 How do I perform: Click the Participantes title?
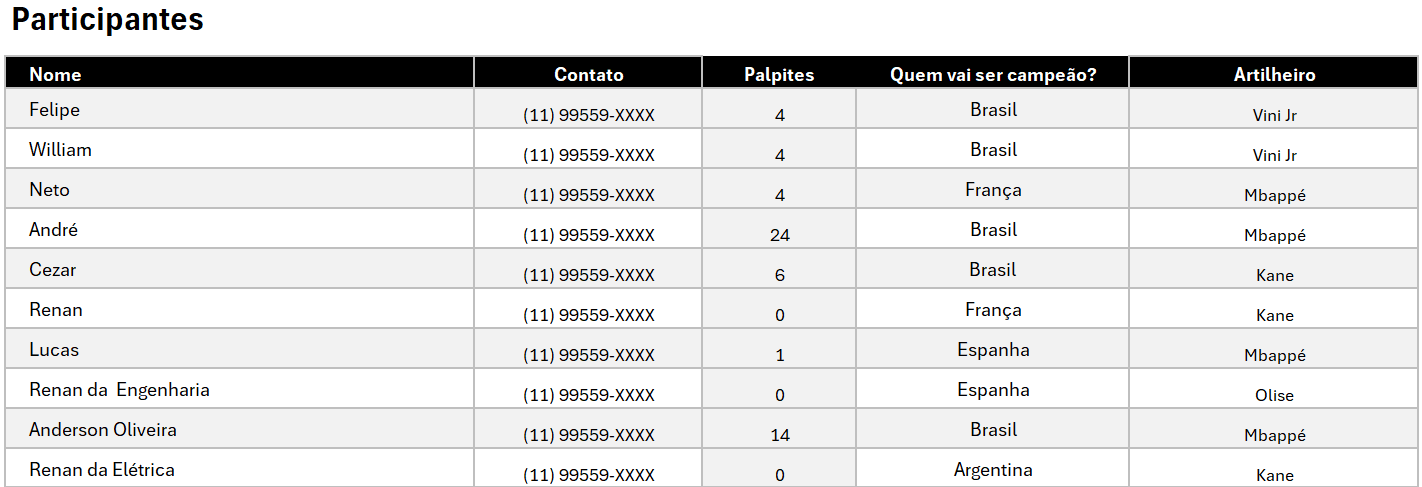coord(108,20)
